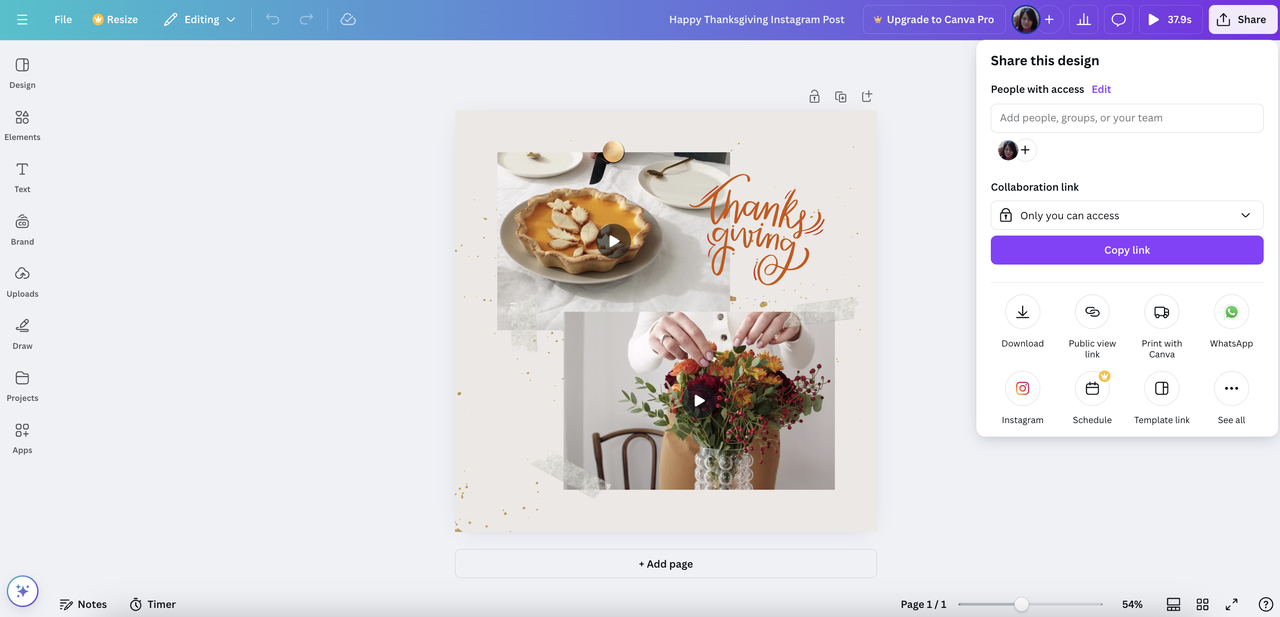1280x617 pixels.
Task: Open the Brand sidebar tab
Action: pyautogui.click(x=22, y=229)
